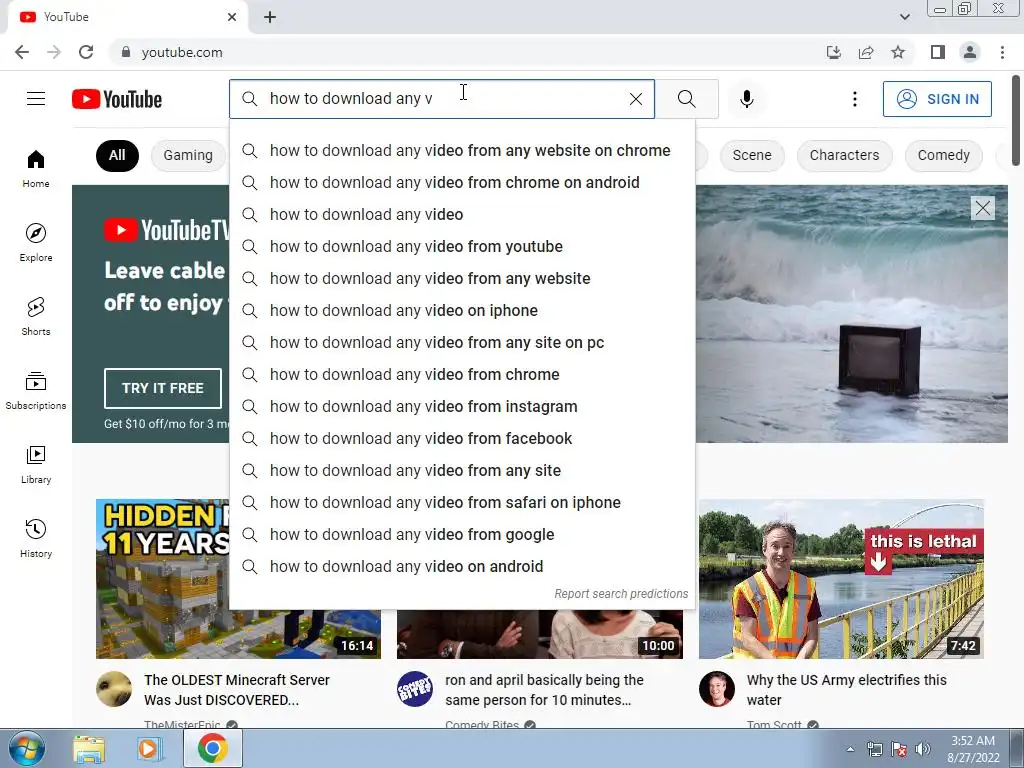Choose suggestion 'video from any site on pc'
Viewport: 1024px width, 768px height.
click(x=462, y=342)
